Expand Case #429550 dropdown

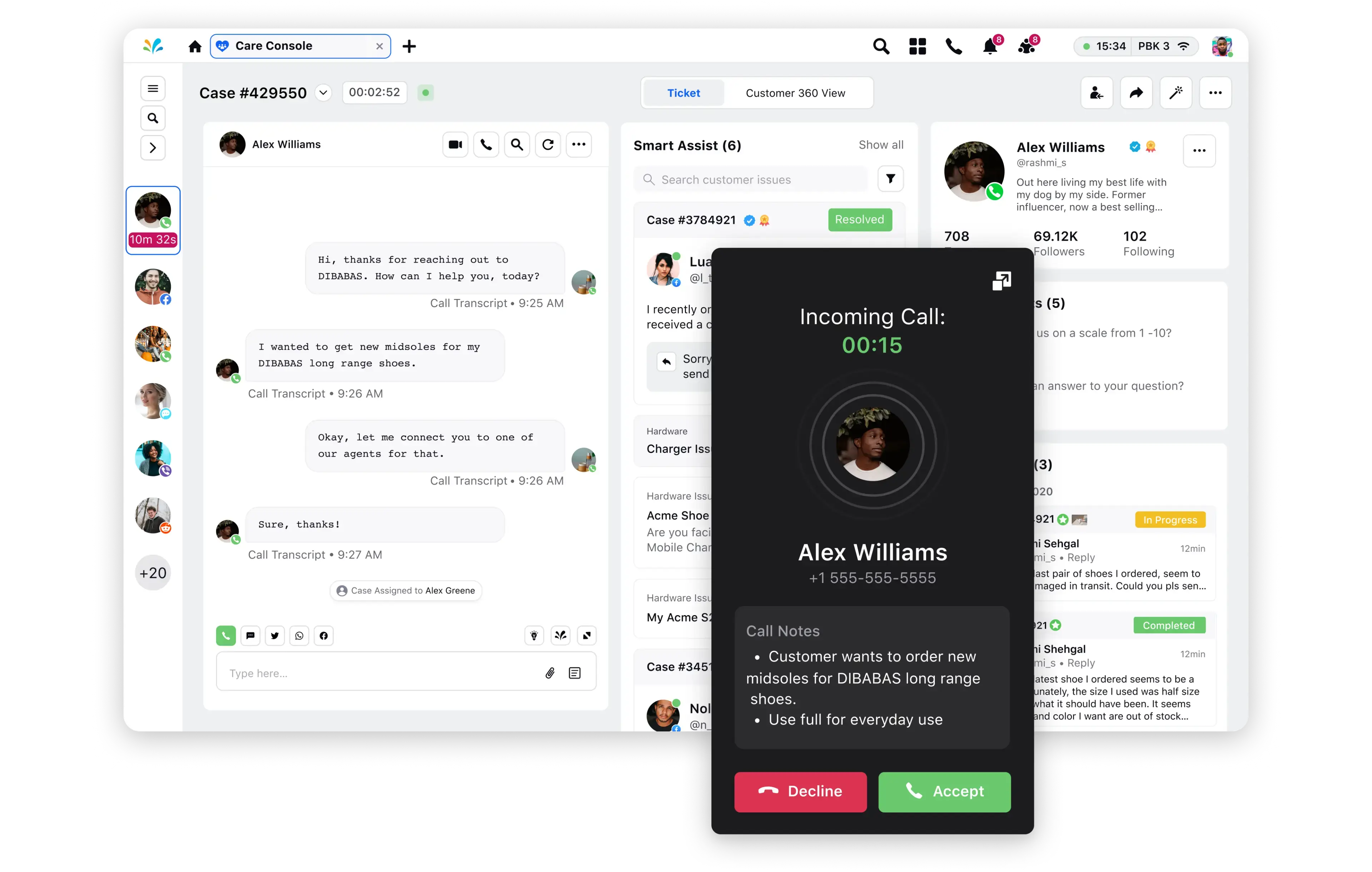pyautogui.click(x=325, y=93)
